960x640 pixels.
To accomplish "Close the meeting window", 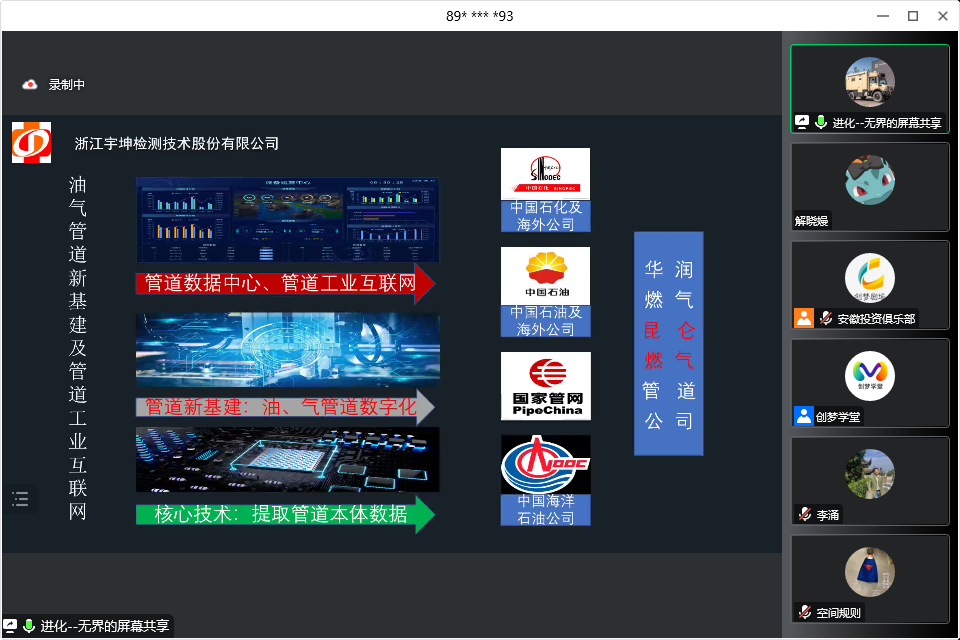I will coord(943,16).
